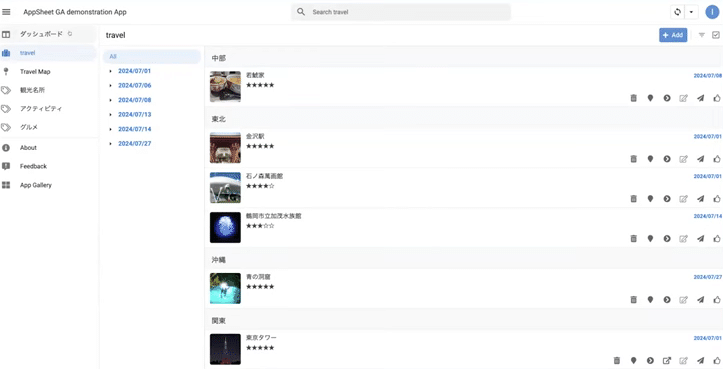Click the 関東 group header
723x369 pixels.
coord(463,321)
